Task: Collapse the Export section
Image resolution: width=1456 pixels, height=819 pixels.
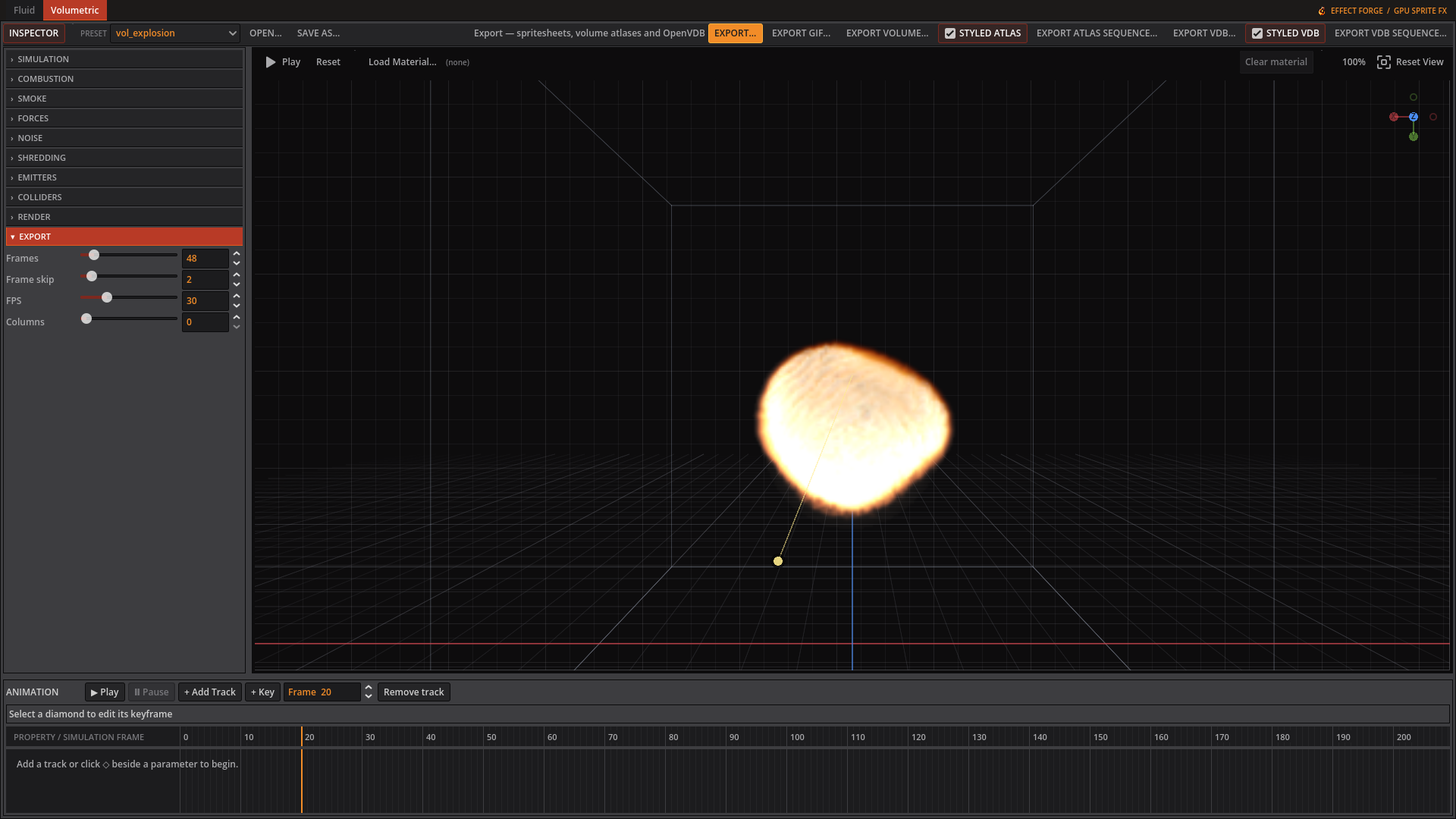Action: (x=124, y=237)
